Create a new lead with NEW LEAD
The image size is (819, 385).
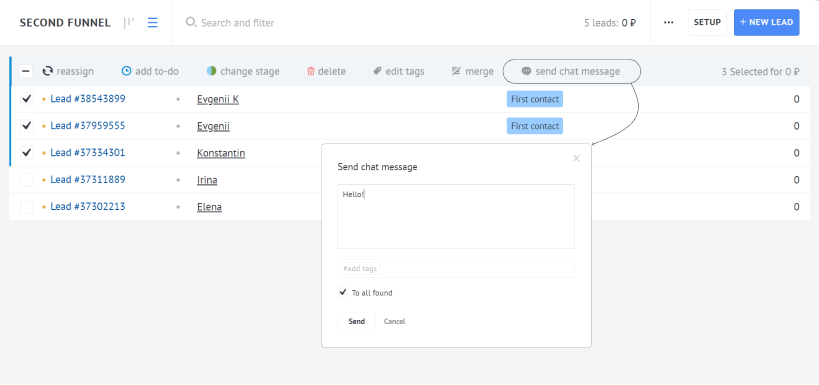[x=766, y=22]
